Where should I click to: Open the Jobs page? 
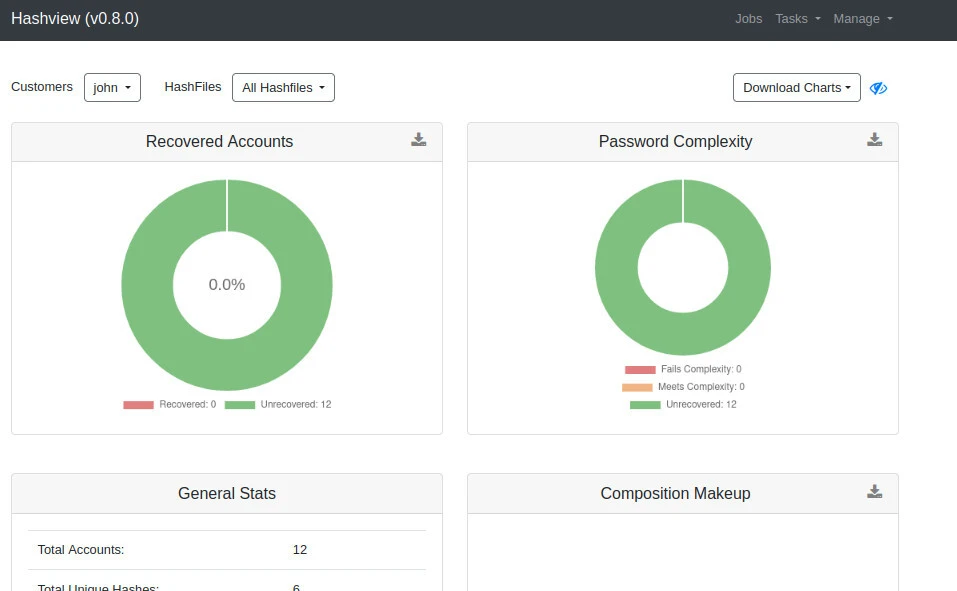coord(748,19)
